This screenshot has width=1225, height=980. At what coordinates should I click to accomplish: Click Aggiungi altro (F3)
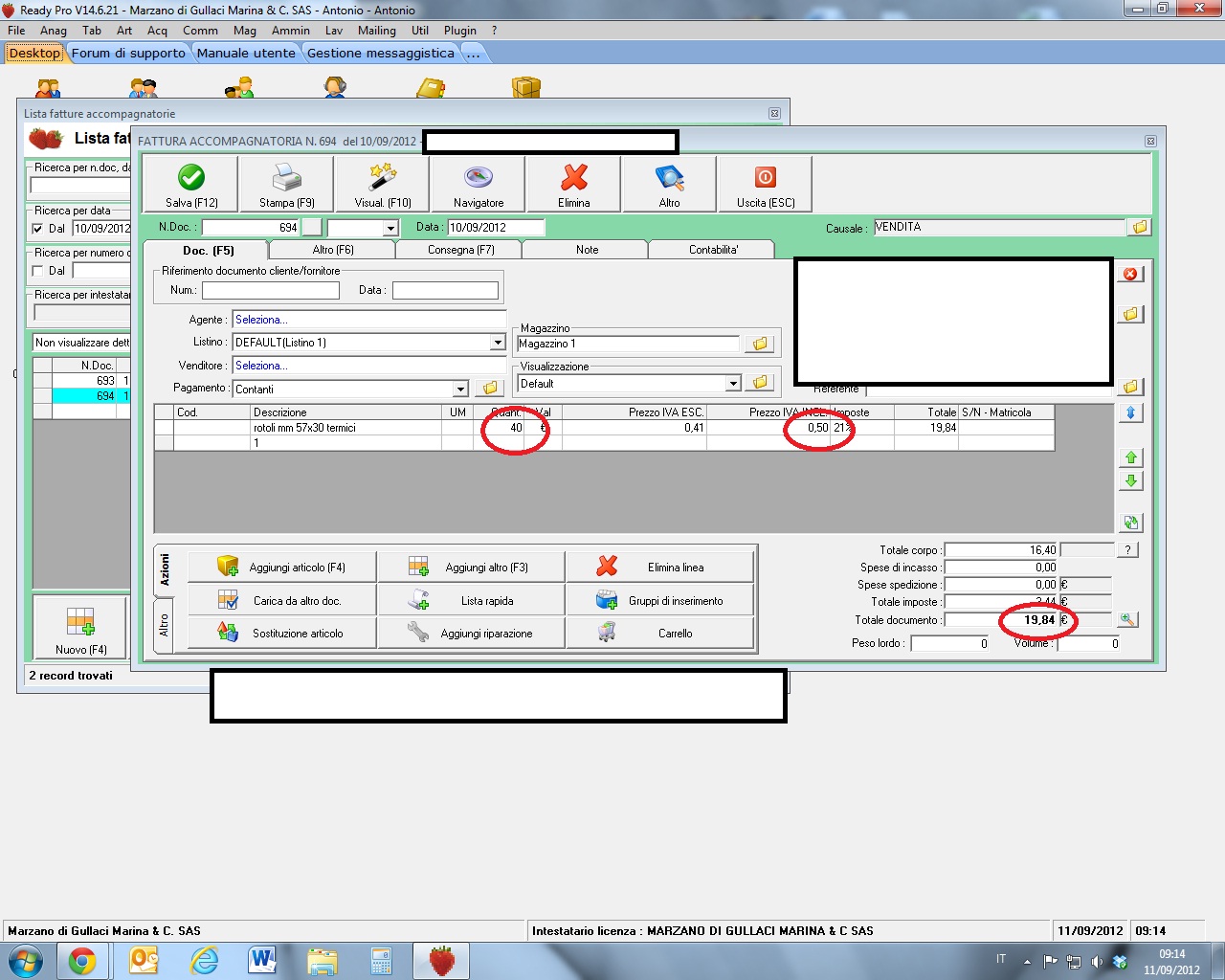pyautogui.click(x=471, y=567)
